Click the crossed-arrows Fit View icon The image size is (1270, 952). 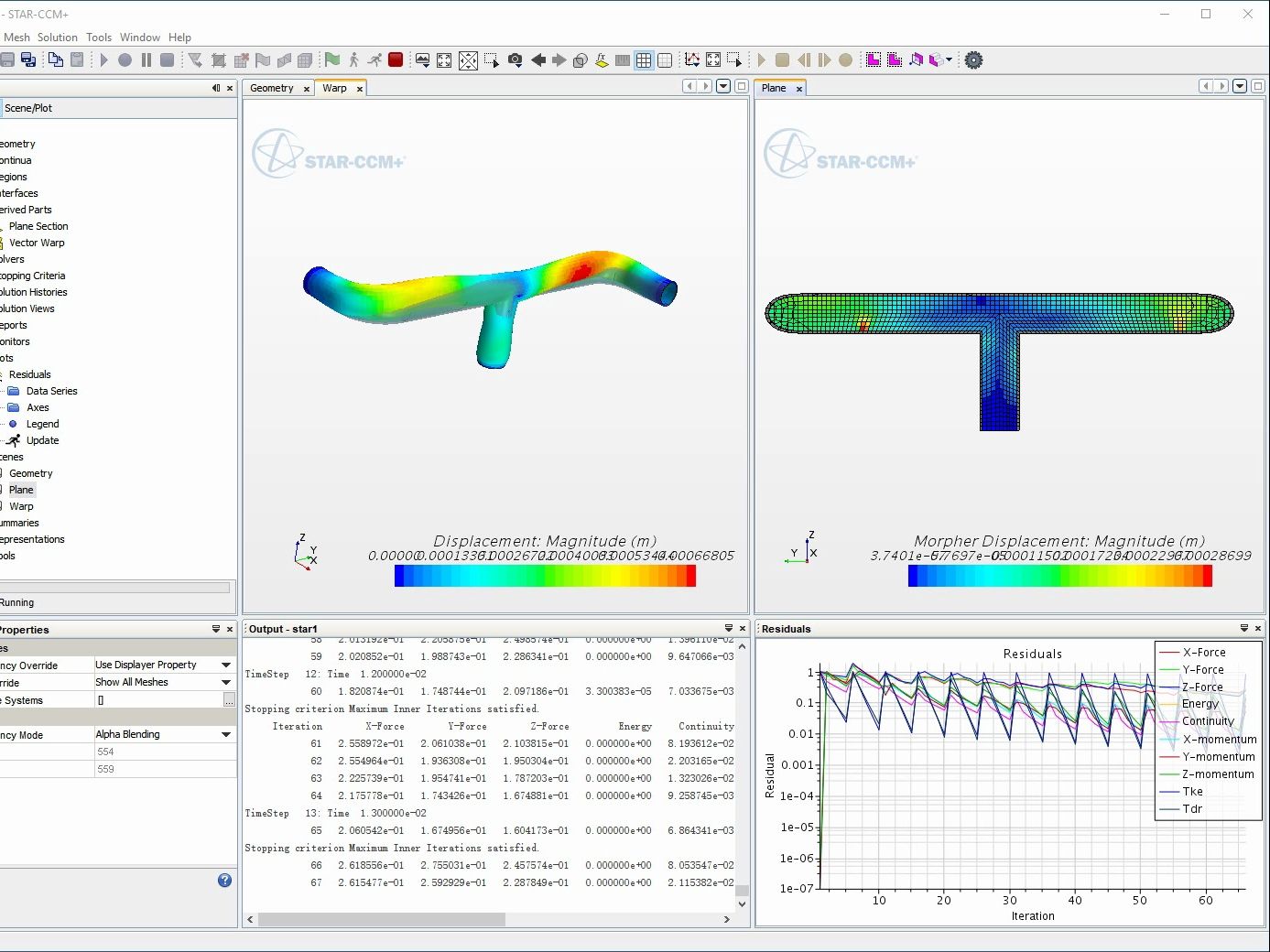pyautogui.click(x=468, y=60)
